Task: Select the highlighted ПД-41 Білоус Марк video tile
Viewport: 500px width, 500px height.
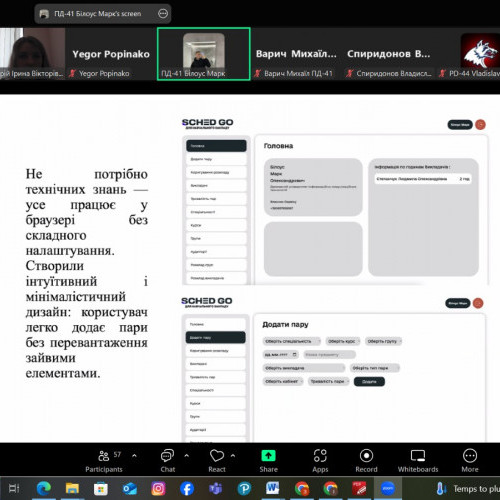Action: (204, 54)
